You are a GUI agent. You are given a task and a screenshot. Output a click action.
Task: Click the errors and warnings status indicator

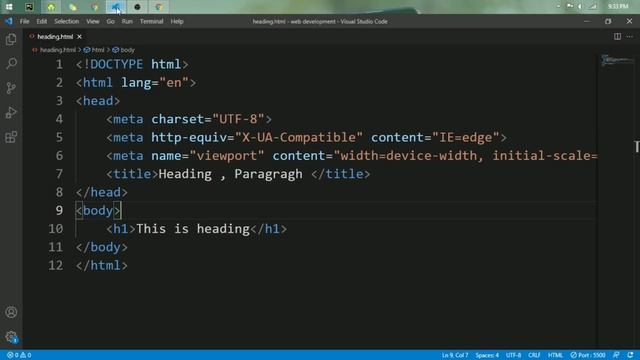point(19,355)
